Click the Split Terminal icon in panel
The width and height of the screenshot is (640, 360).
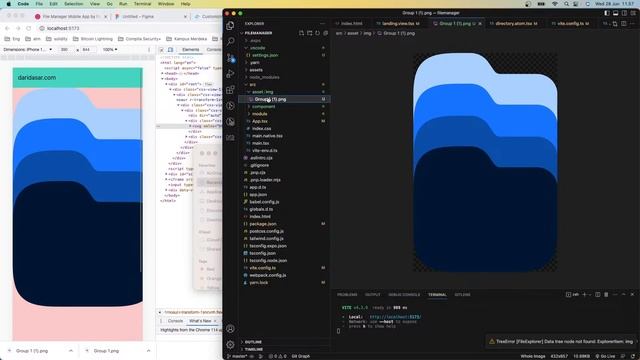pos(598,294)
